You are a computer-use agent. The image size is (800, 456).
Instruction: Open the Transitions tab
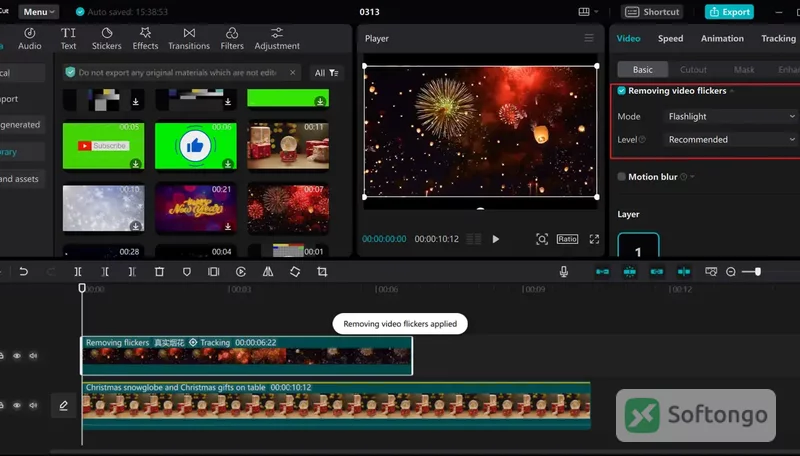pyautogui.click(x=189, y=39)
